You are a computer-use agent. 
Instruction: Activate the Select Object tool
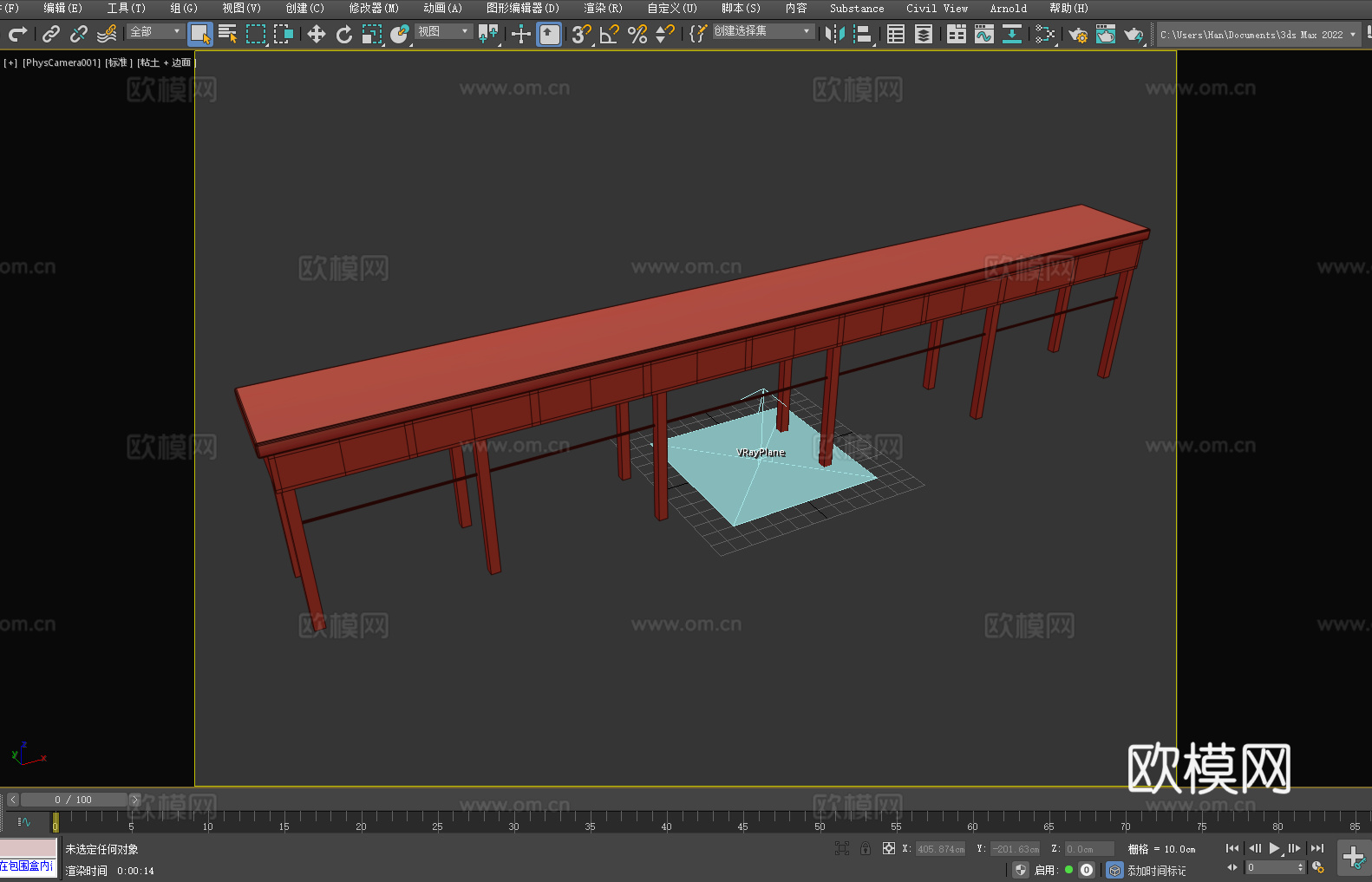click(x=200, y=34)
